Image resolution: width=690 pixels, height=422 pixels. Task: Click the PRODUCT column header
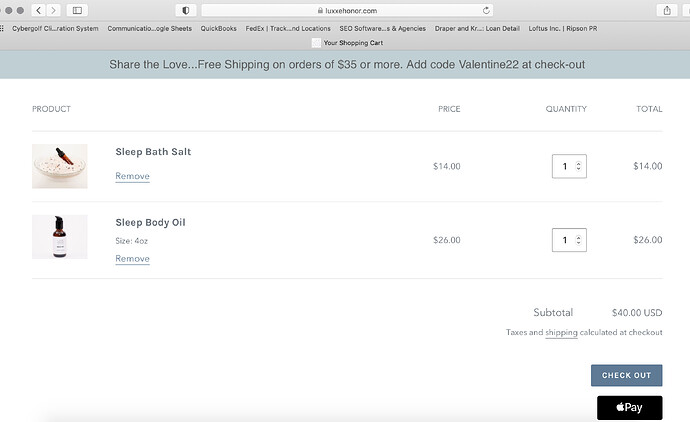click(x=51, y=109)
